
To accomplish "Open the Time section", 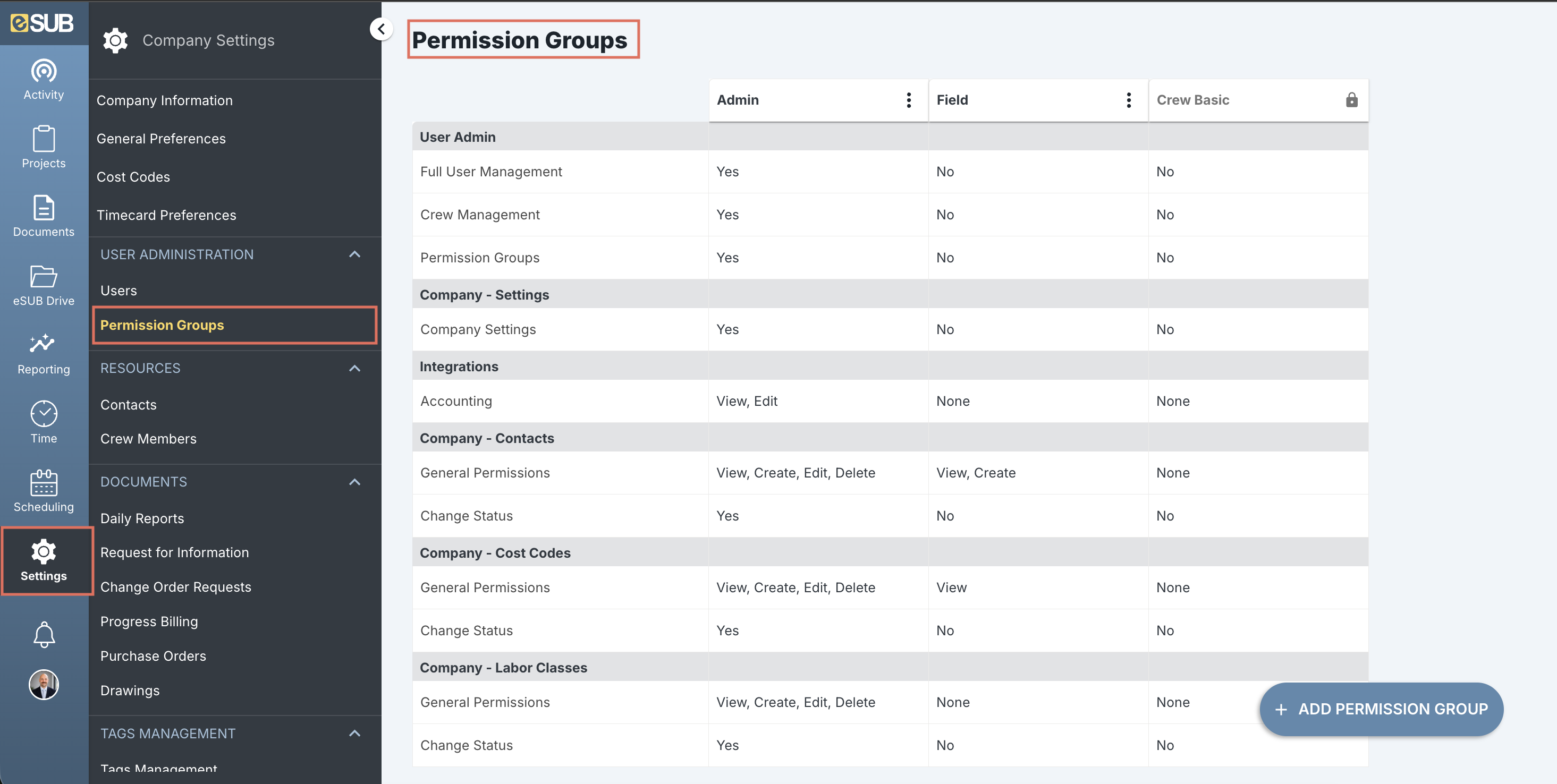I will 44,422.
